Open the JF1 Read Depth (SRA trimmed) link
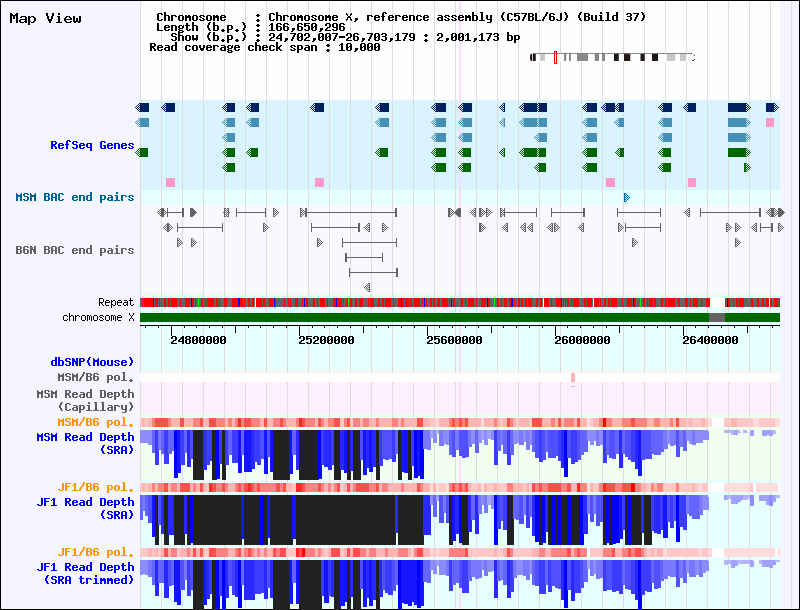 [85, 573]
